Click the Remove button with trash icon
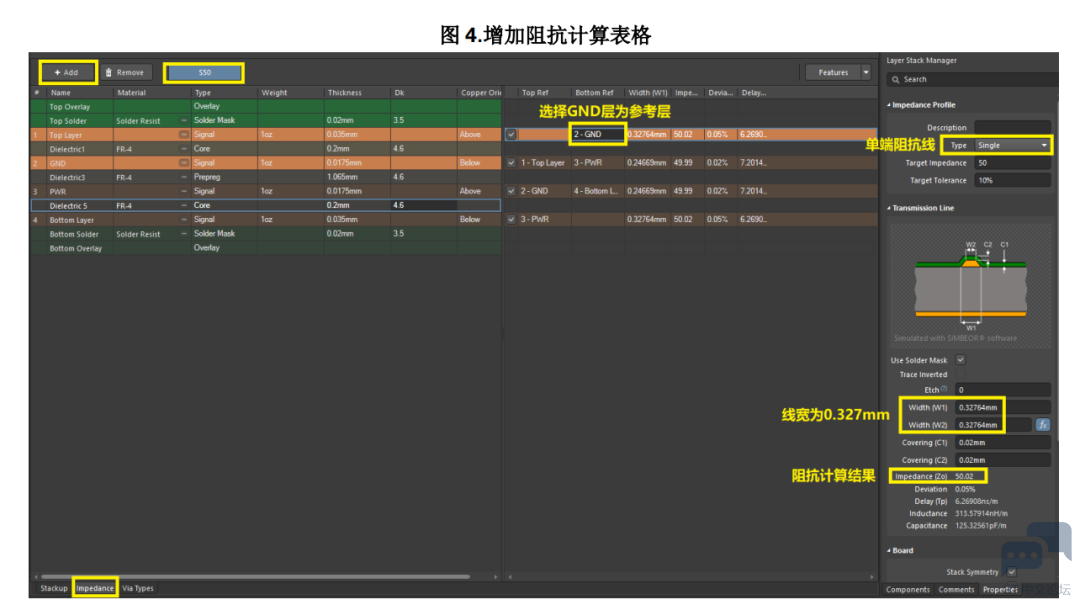Screen dimensions: 1080x605 coord(125,72)
